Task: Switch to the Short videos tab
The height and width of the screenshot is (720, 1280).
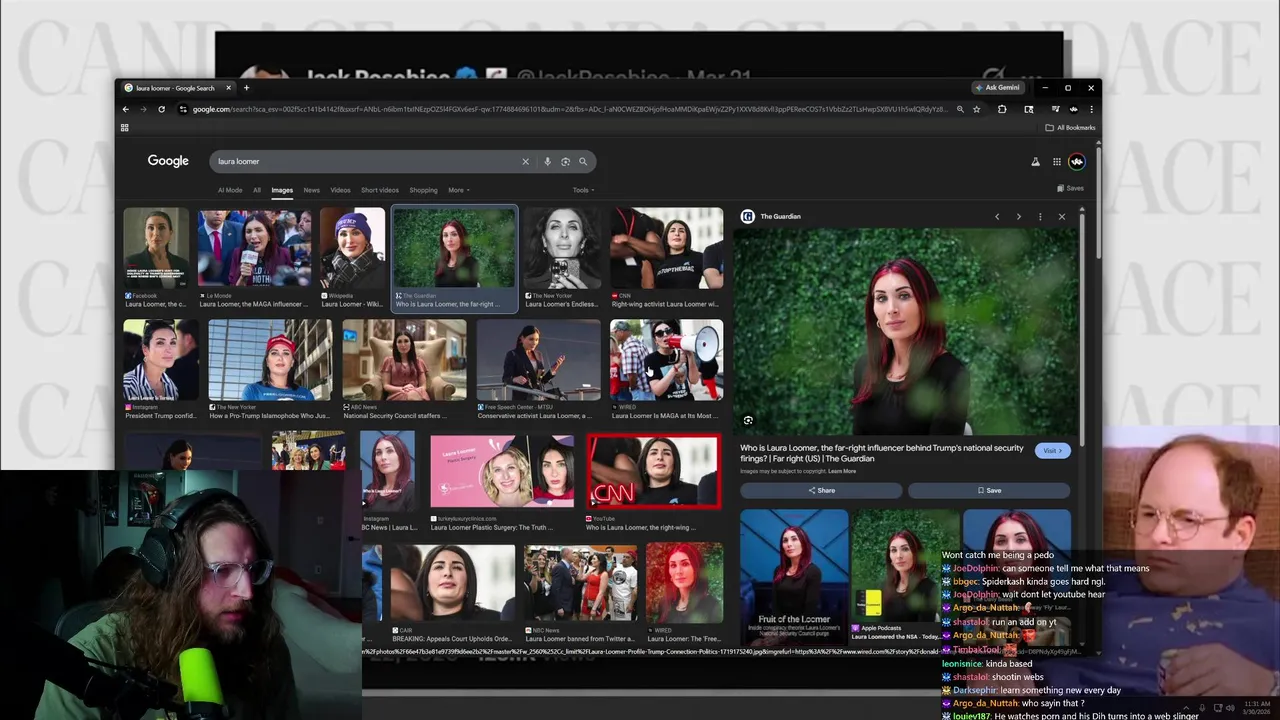Action: (380, 190)
